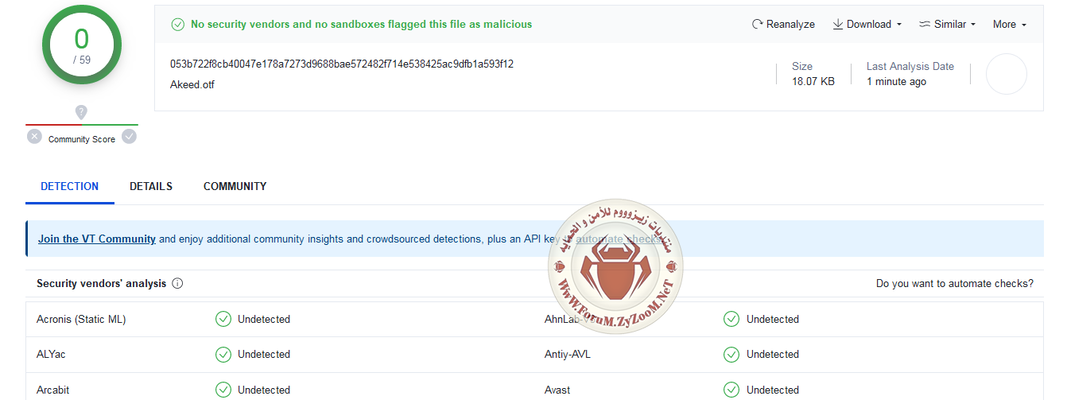Open the Download dropdown
The width and height of the screenshot is (1067, 400).
pyautogui.click(x=867, y=24)
